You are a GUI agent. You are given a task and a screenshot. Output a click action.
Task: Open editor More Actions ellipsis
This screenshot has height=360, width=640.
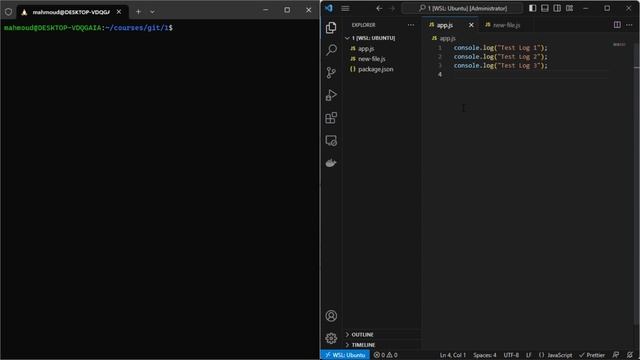pyautogui.click(x=629, y=25)
